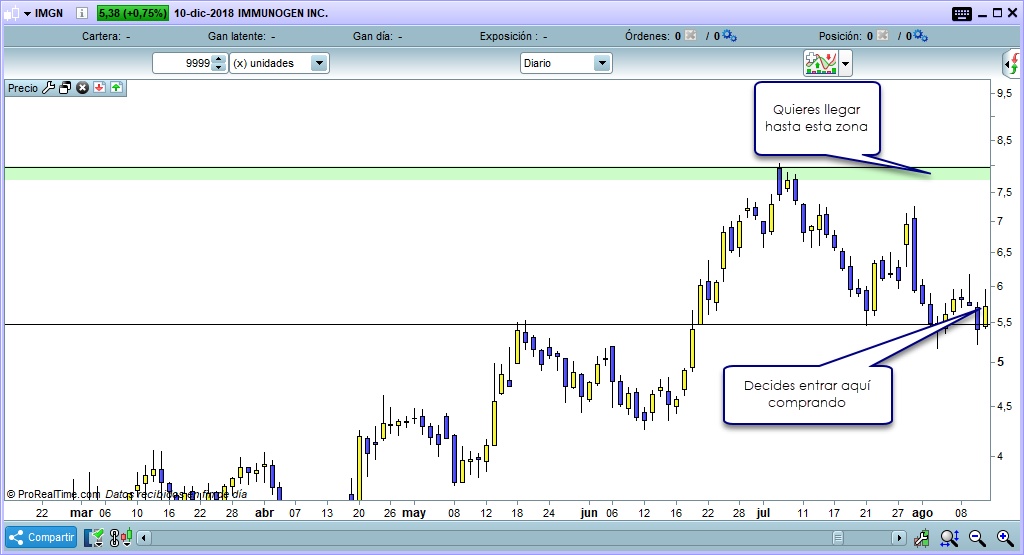Viewport: 1024px width, 555px height.
Task: Click the virtual keyboard icon in title bar
Action: (x=962, y=14)
